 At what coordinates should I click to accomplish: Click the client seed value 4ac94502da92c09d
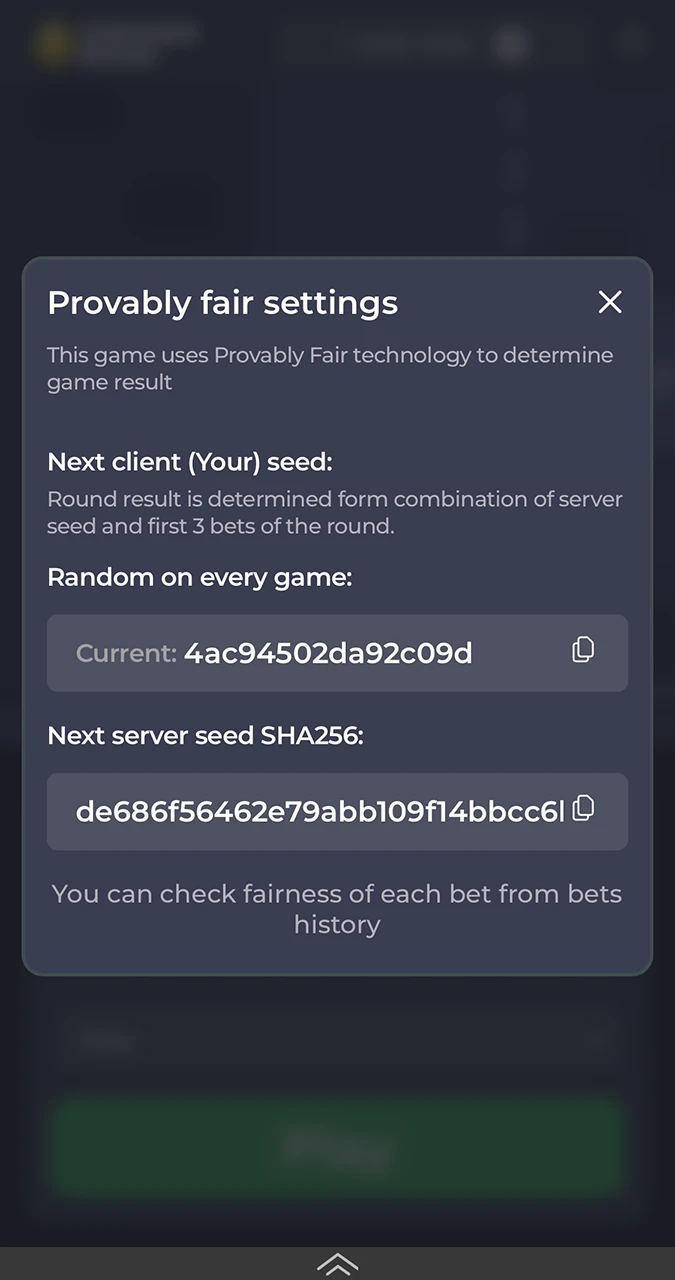328,653
